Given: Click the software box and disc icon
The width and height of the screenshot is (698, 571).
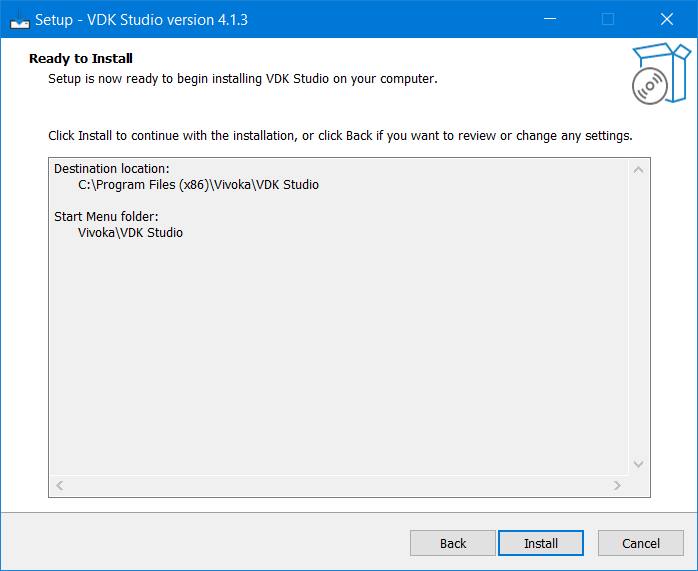Looking at the screenshot, I should pos(659,73).
